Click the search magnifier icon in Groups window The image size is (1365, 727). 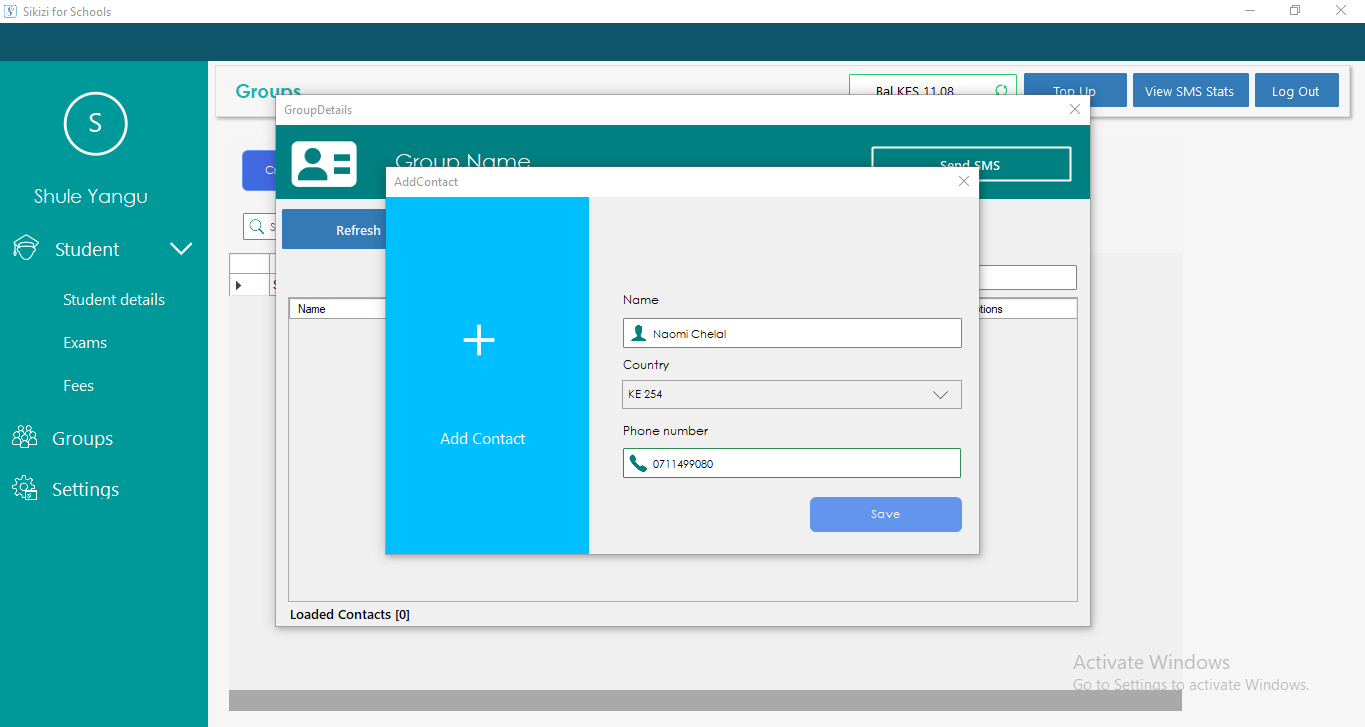click(x=257, y=227)
